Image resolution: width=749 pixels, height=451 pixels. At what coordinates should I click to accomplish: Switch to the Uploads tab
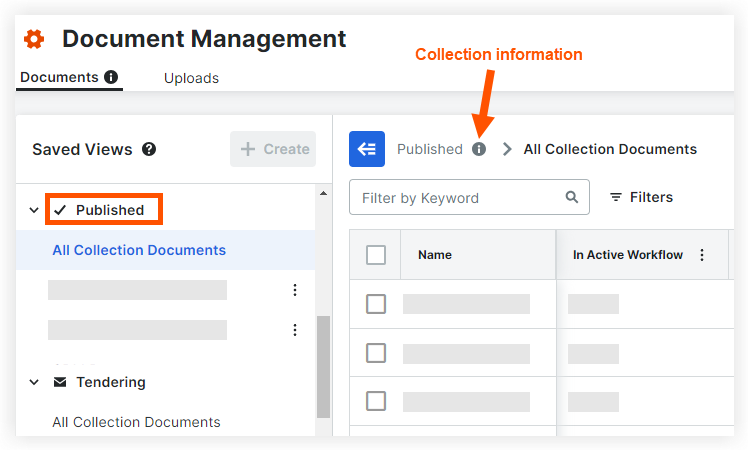(191, 78)
